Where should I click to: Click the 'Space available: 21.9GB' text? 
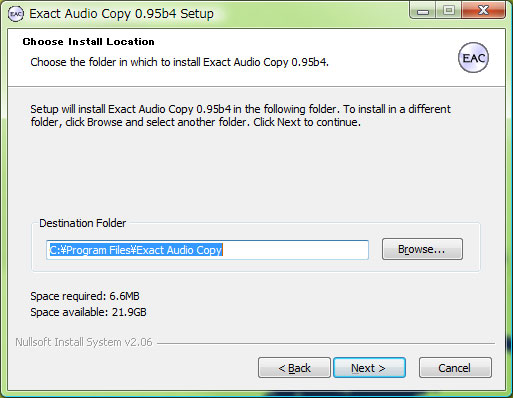click(x=88, y=312)
